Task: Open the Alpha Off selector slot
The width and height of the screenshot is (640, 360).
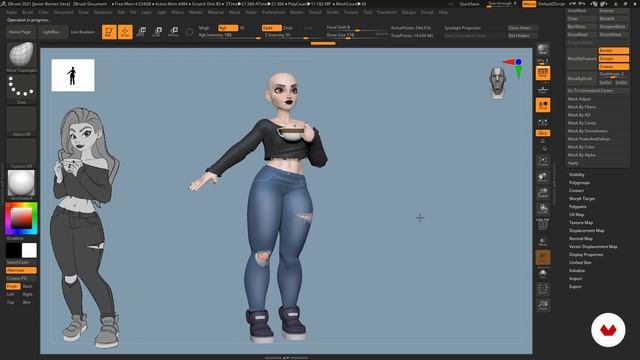Action: coord(21,119)
